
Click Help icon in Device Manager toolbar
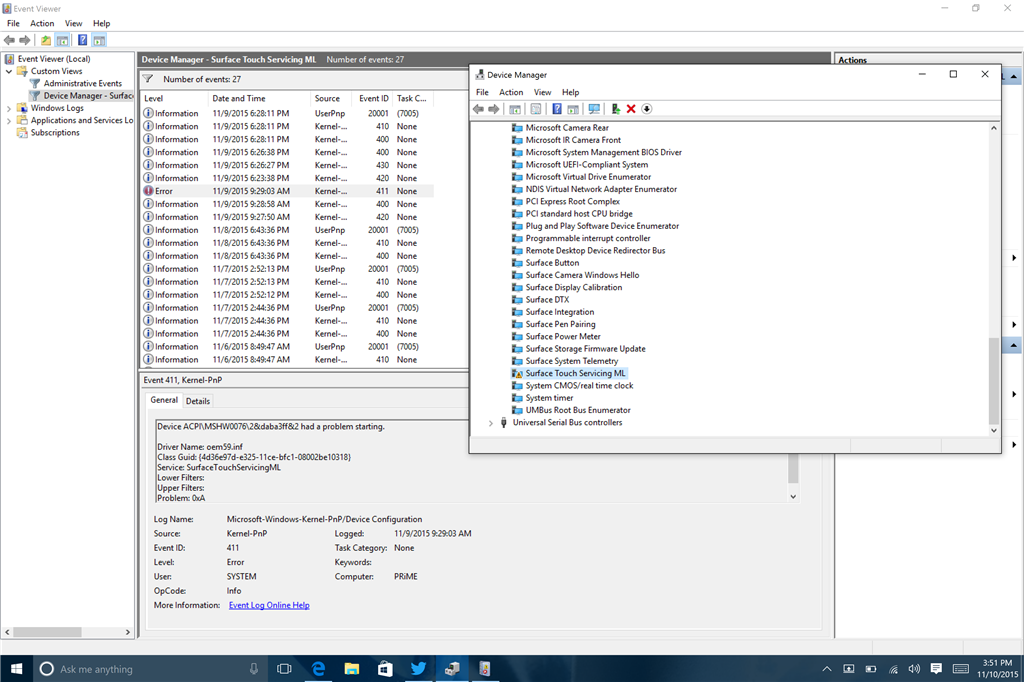pyautogui.click(x=557, y=109)
